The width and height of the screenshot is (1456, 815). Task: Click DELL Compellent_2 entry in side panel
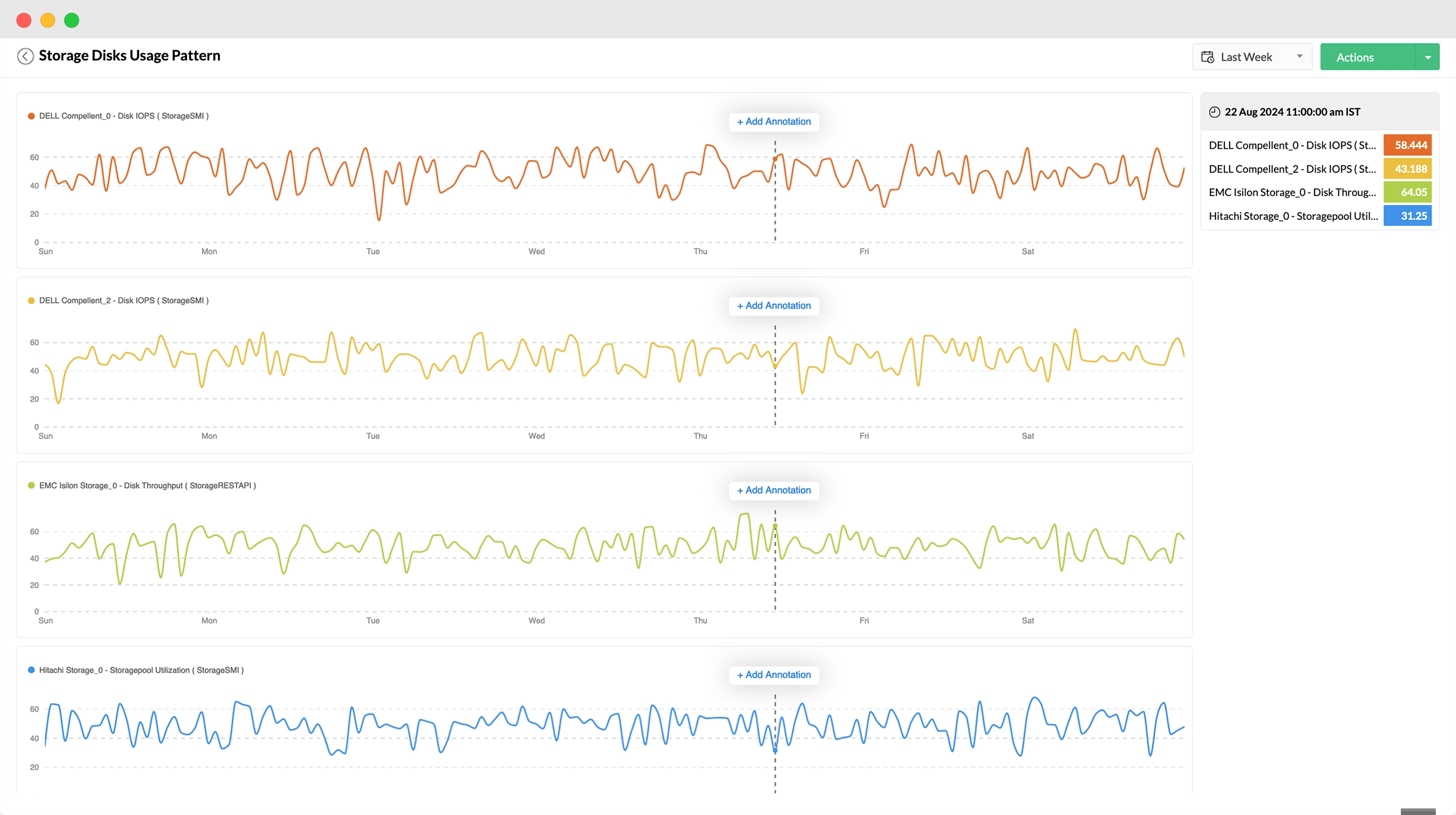coord(1292,169)
